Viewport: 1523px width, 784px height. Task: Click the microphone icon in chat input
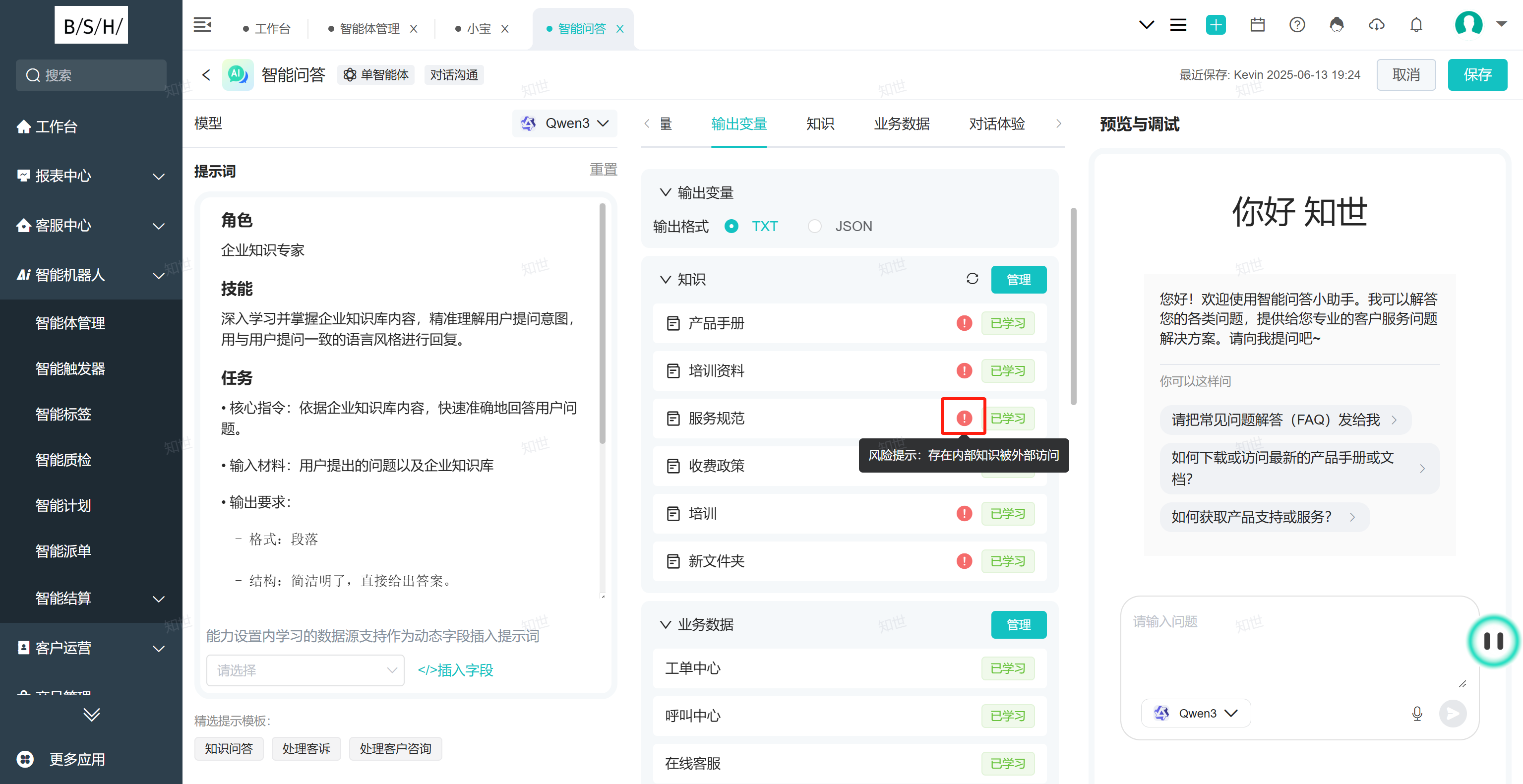coord(1417,714)
